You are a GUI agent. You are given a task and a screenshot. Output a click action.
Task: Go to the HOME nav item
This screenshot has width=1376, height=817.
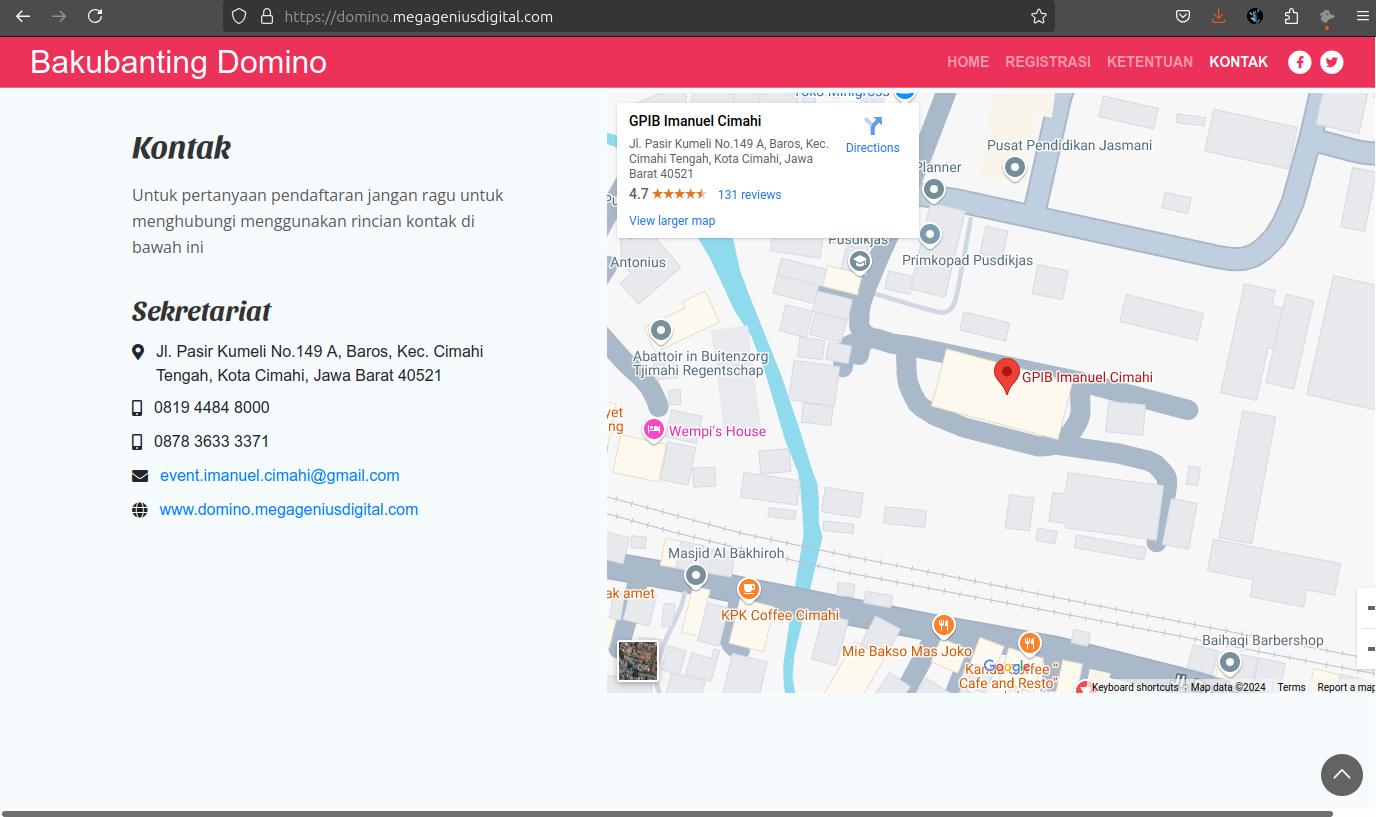click(967, 62)
